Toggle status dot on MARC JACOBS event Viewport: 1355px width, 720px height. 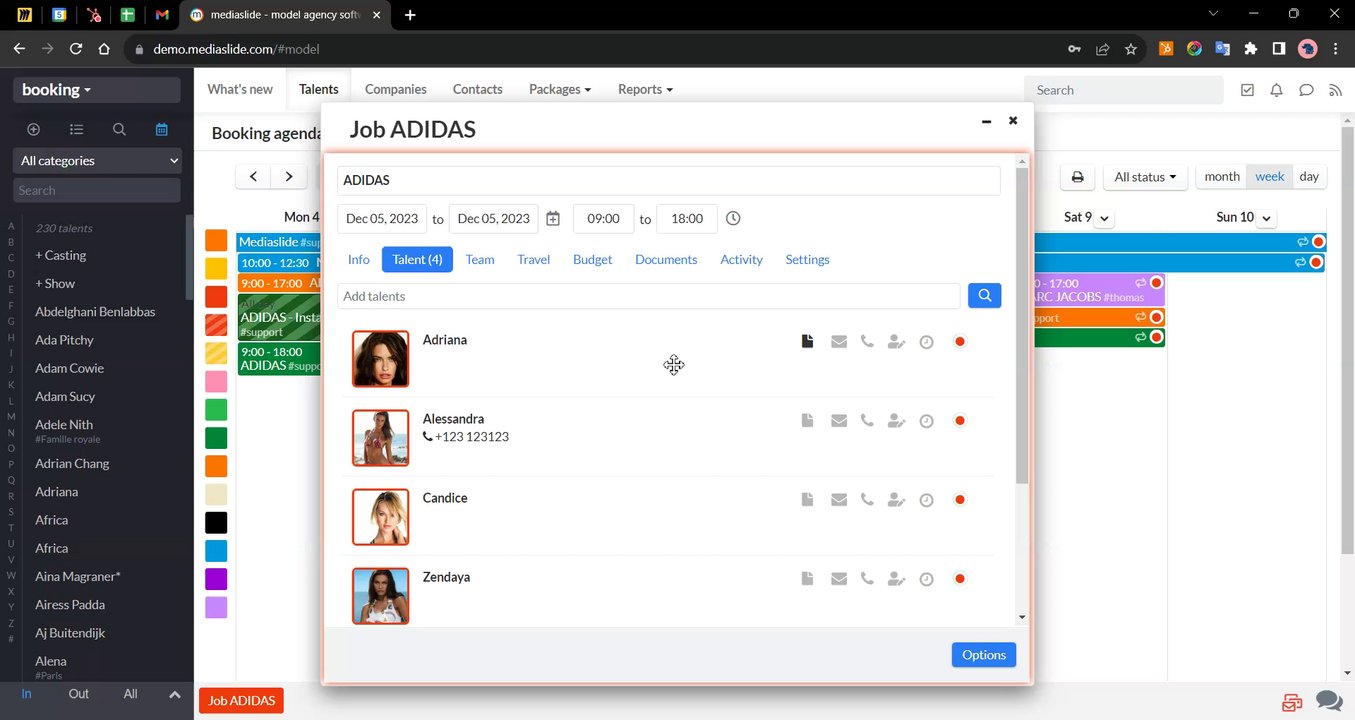pyautogui.click(x=1156, y=283)
